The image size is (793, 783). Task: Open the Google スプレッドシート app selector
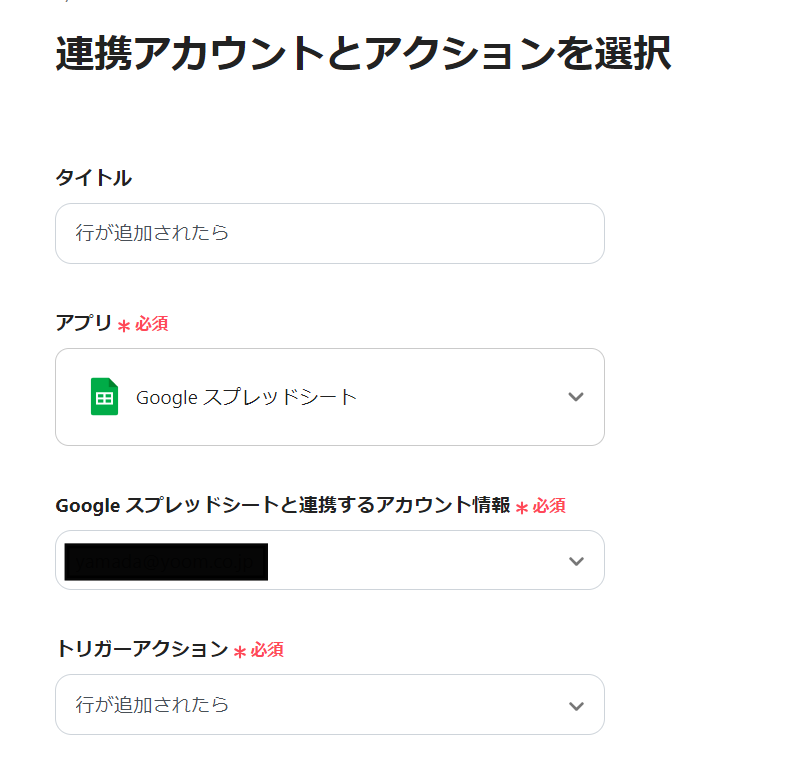329,397
